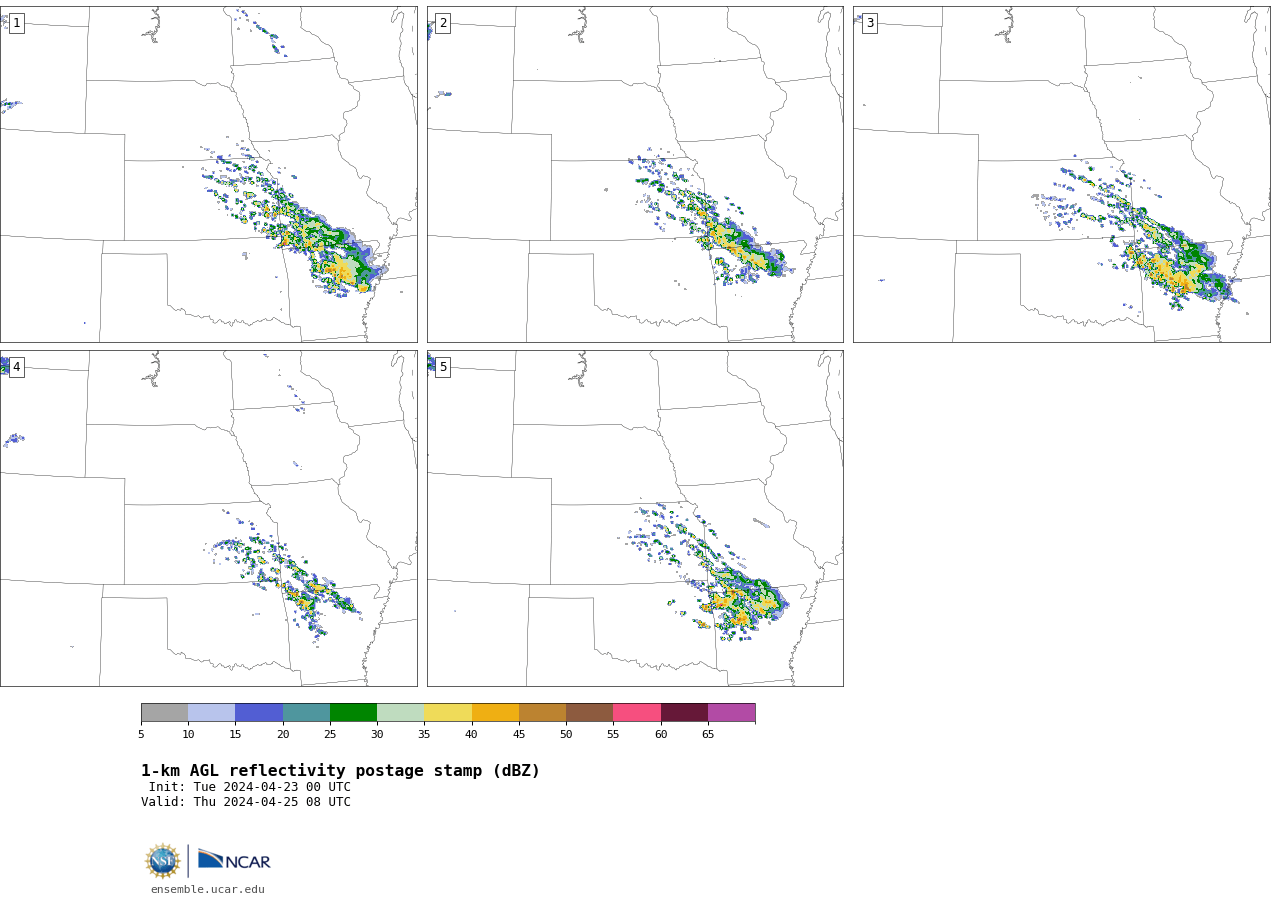This screenshot has height=901, width=1280.
Task: Select the gray 5-10 dBZ swatch
Action: coord(164,713)
